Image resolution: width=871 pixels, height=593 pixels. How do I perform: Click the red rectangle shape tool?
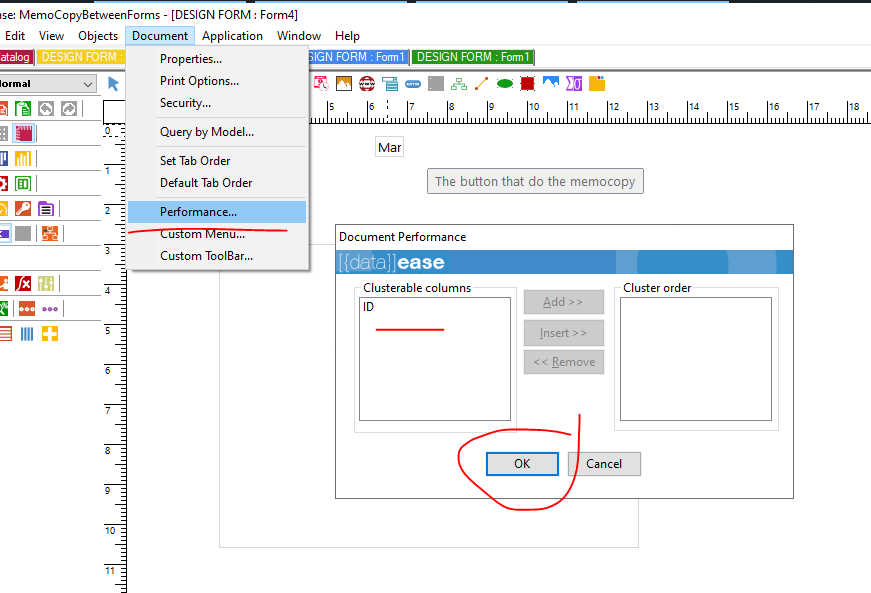tap(528, 84)
